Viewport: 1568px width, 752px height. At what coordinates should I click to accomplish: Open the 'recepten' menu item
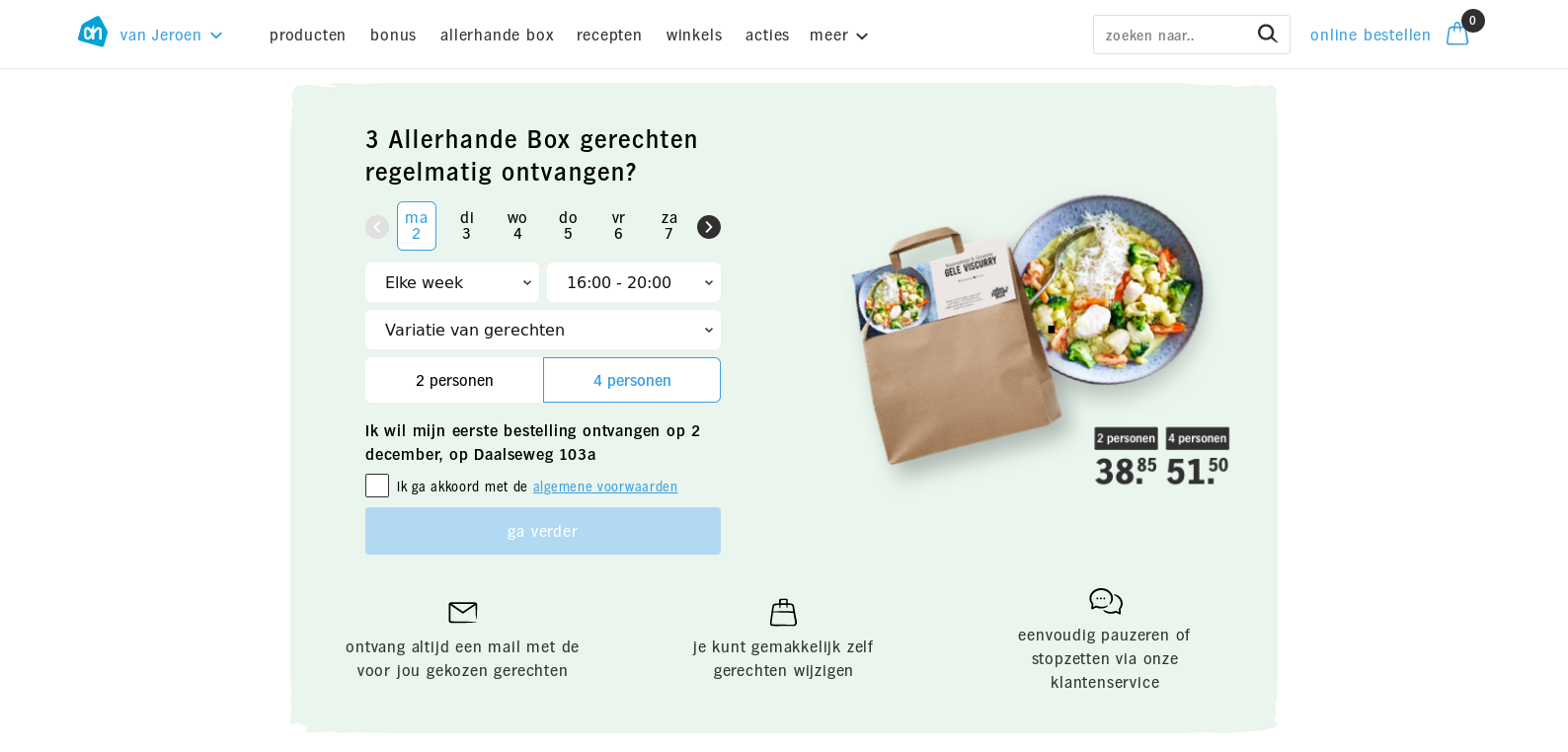(609, 36)
